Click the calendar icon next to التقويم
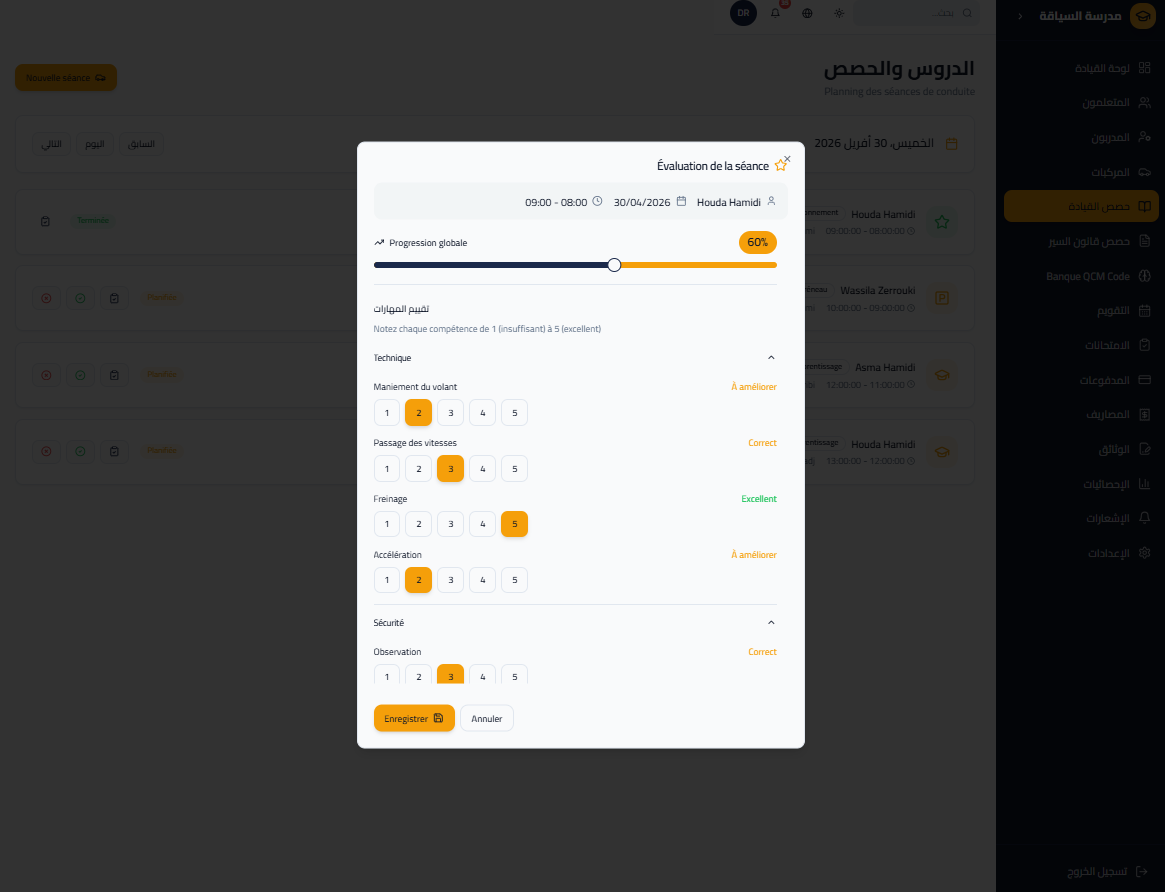This screenshot has height=892, width=1165. click(1144, 310)
